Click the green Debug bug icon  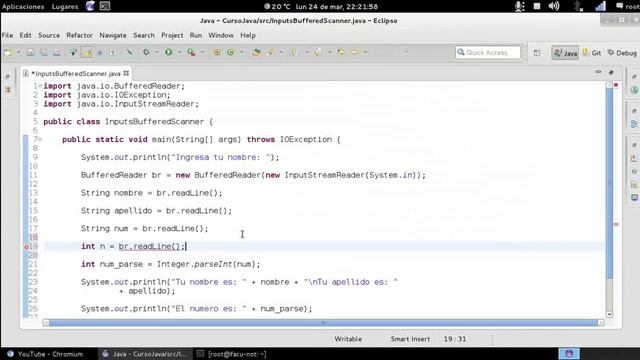pos(146,52)
